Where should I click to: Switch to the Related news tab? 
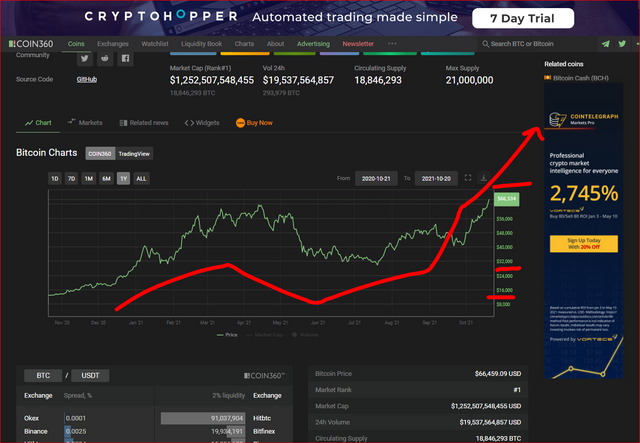click(x=144, y=122)
